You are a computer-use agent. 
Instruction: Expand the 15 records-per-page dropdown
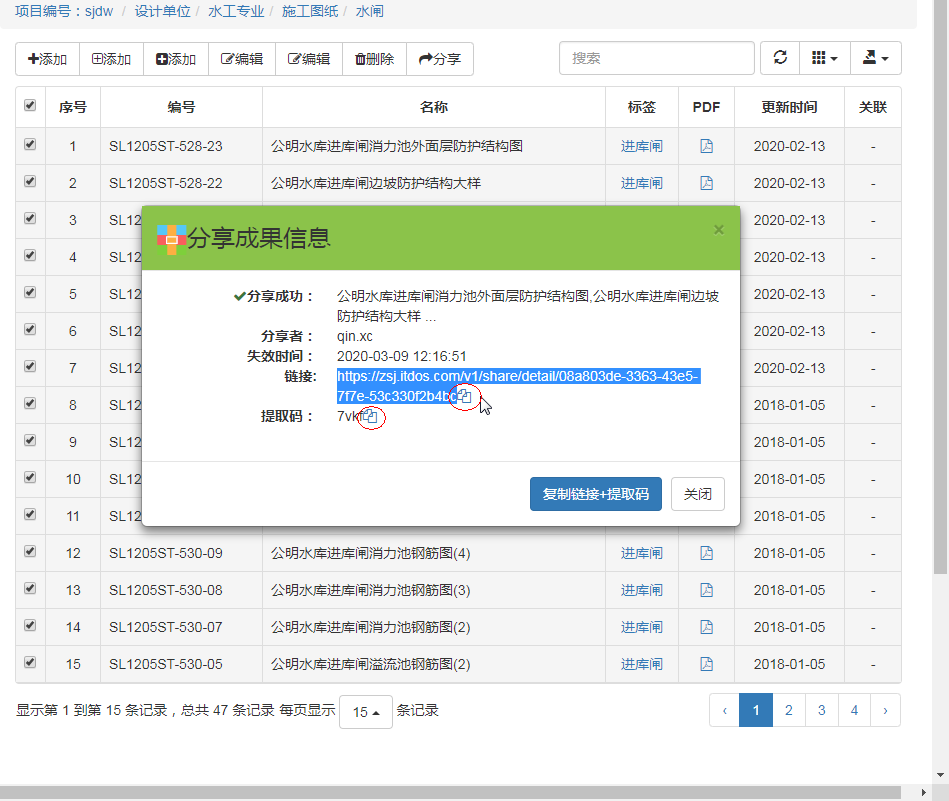tap(365, 712)
